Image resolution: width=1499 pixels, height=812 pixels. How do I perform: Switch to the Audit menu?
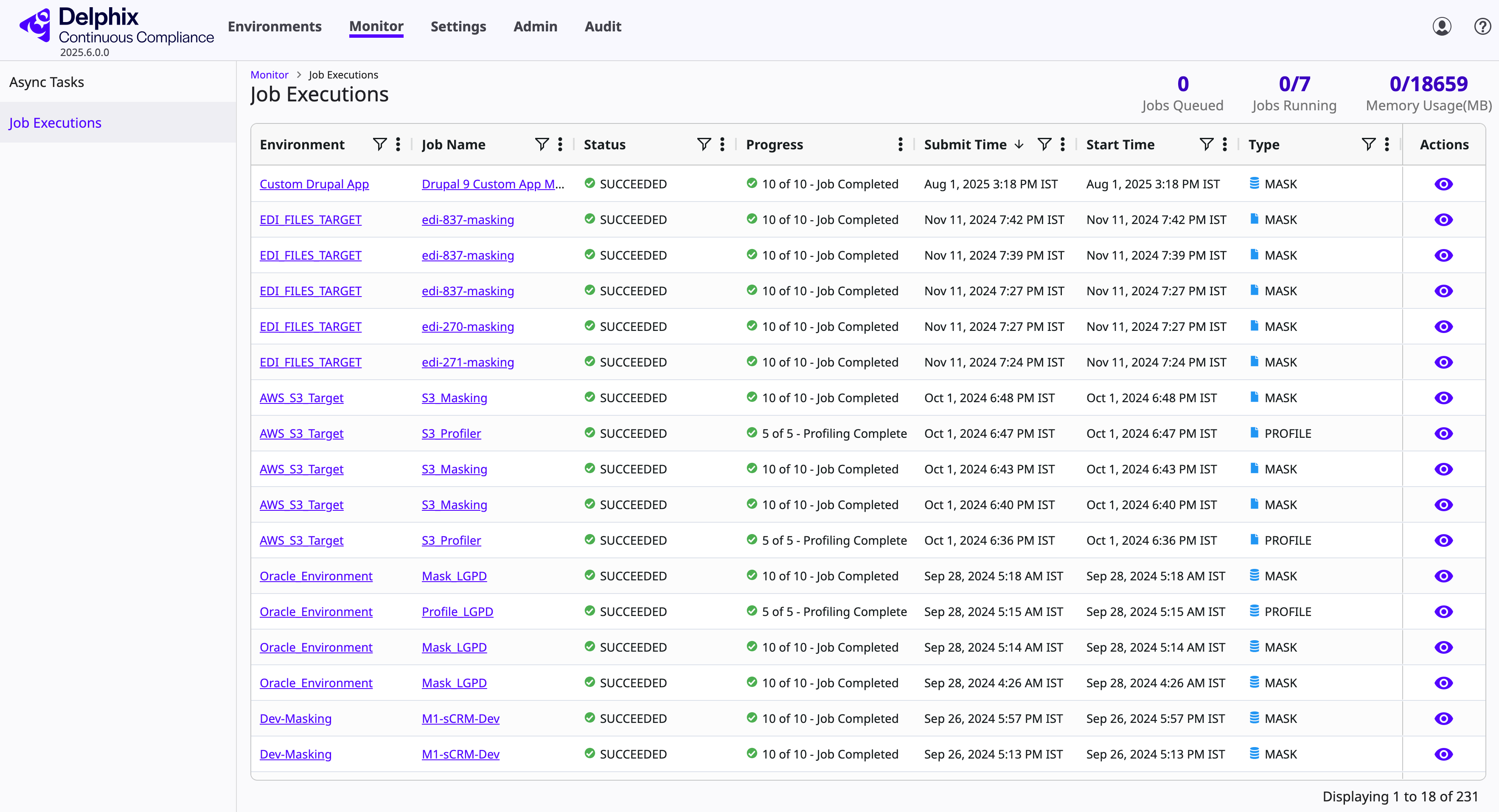(602, 27)
